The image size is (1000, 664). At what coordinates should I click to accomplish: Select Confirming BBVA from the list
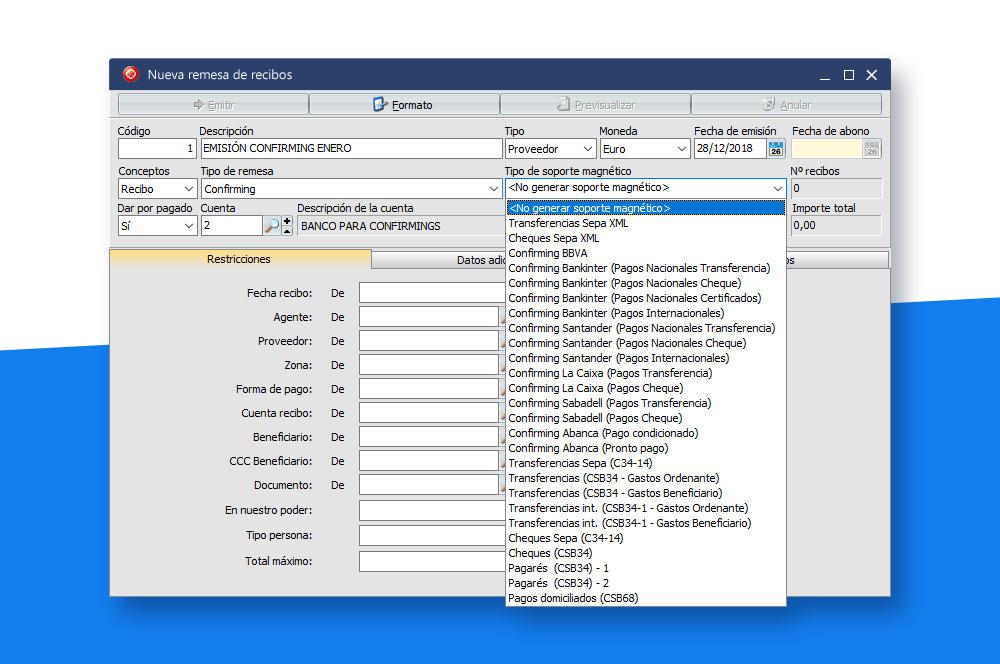click(548, 253)
